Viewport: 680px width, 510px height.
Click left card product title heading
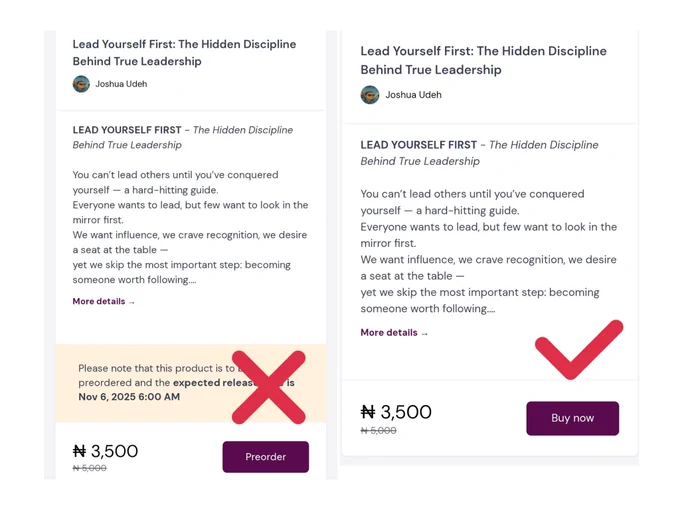tap(184, 52)
